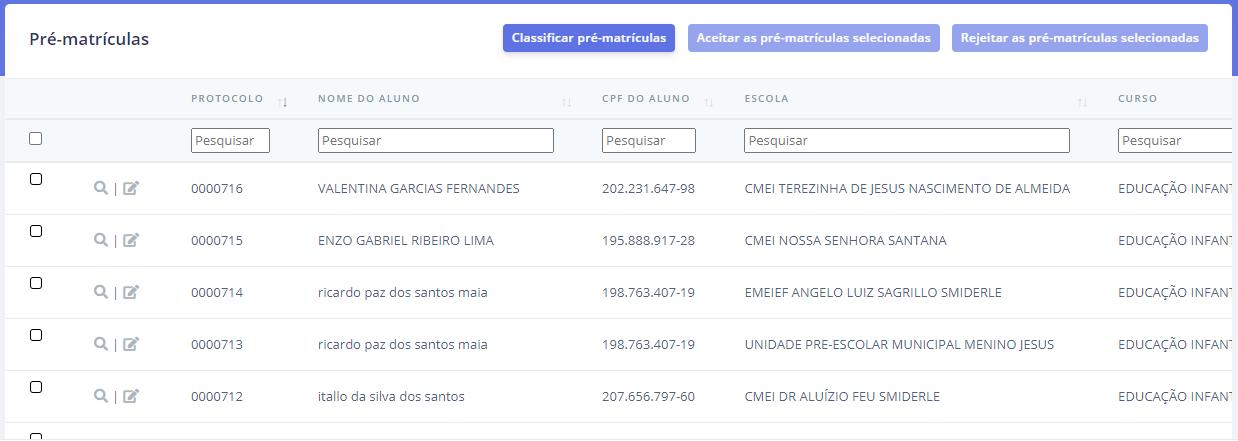Click the Classificar pré-matrículas button

(x=589, y=38)
